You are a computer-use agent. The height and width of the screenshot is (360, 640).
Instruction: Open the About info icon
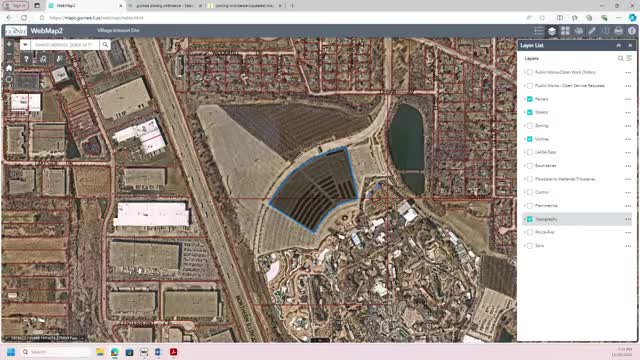click(632, 31)
